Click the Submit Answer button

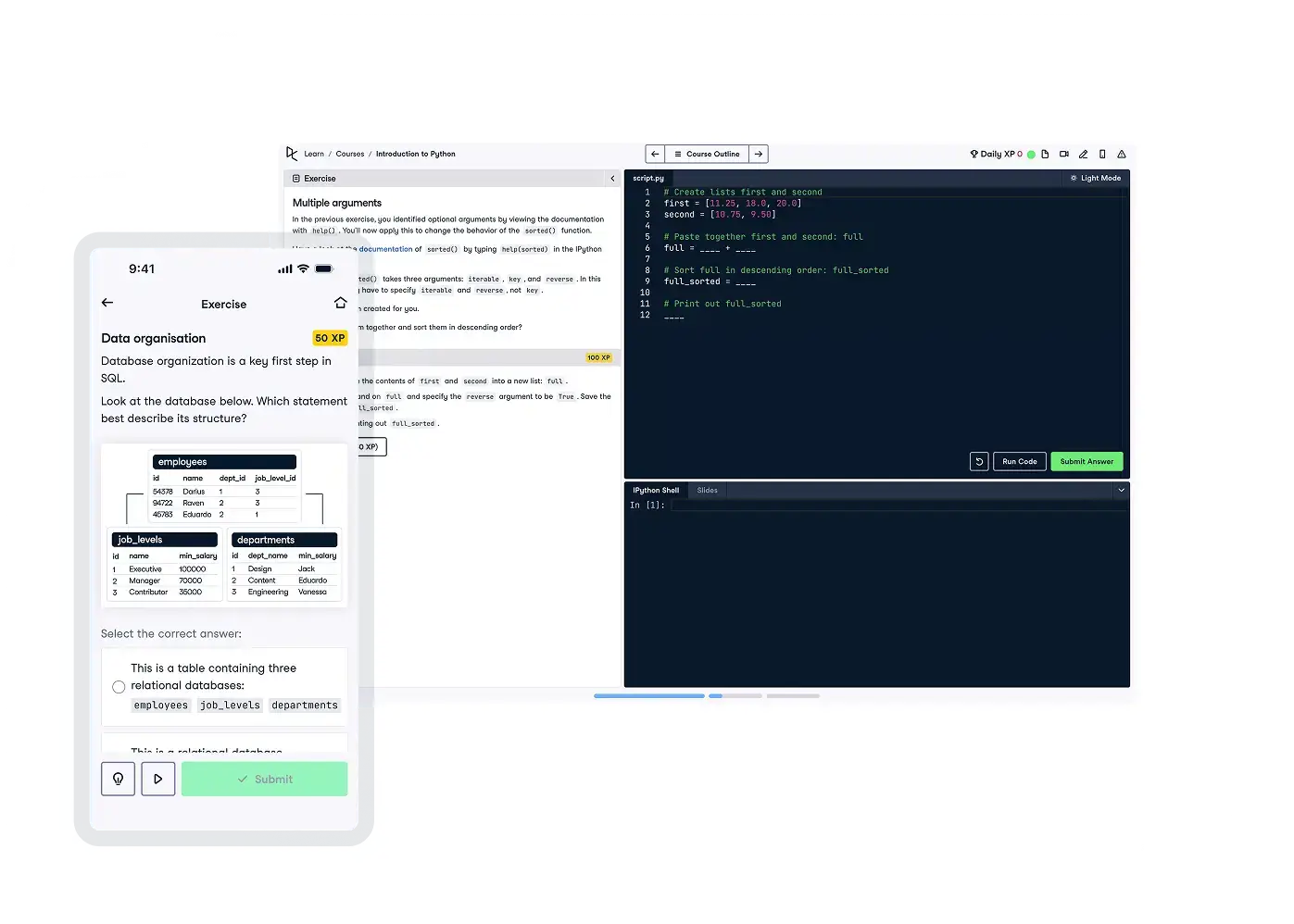(x=1086, y=461)
